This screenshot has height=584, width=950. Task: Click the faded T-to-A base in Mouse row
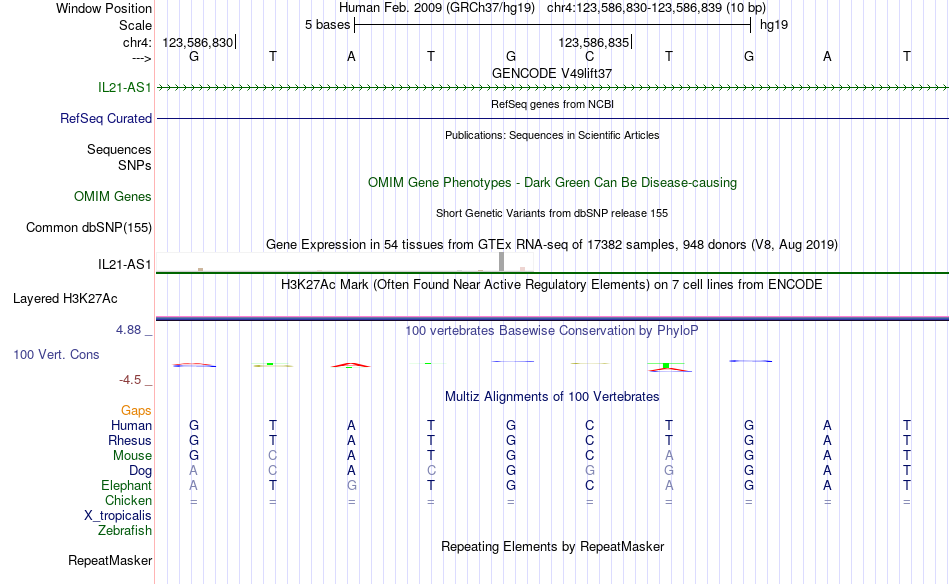click(669, 456)
